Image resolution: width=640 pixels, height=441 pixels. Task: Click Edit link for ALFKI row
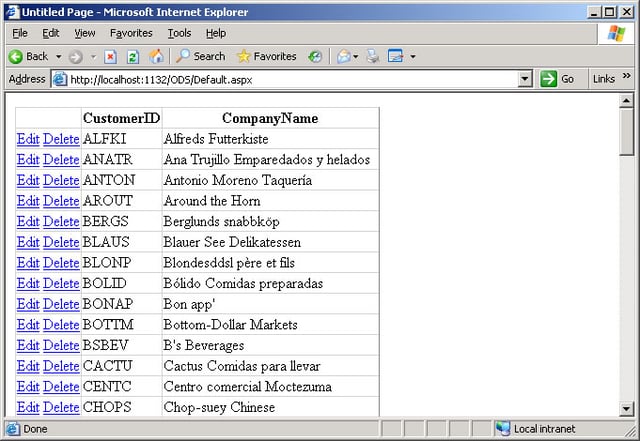click(x=28, y=139)
